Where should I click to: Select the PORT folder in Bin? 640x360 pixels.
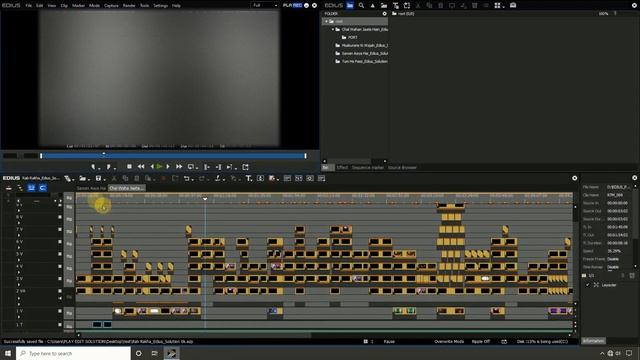point(353,37)
